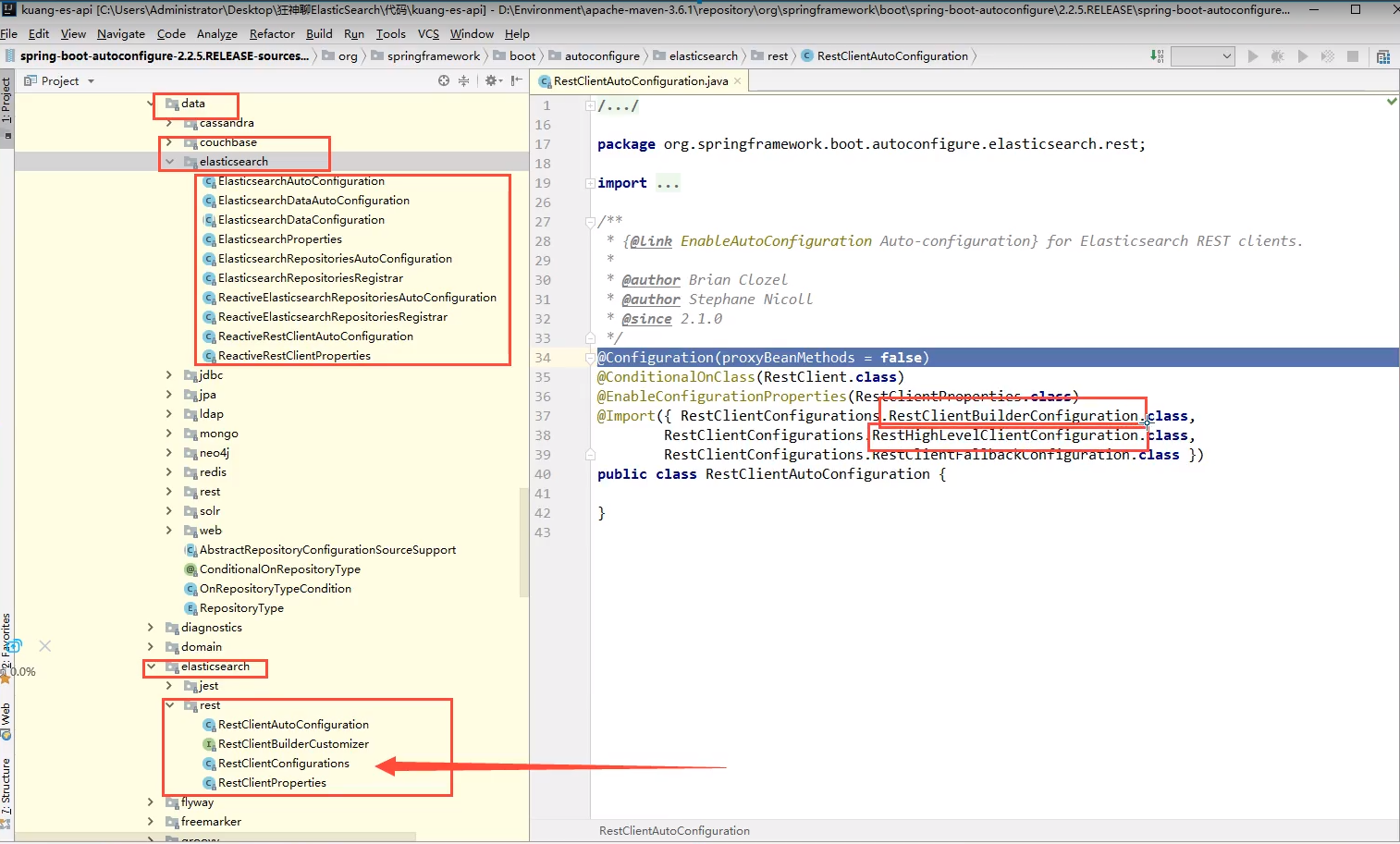Toggle the 1: Project tool window
Screen dimensions: 1400x844
(6, 100)
